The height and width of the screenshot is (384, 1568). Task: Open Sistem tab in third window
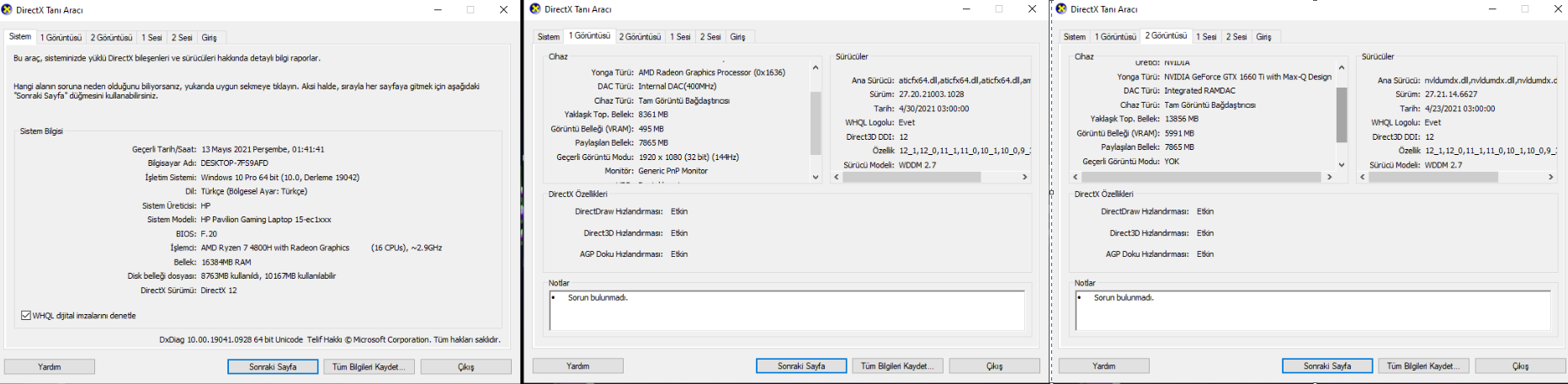click(x=1075, y=37)
